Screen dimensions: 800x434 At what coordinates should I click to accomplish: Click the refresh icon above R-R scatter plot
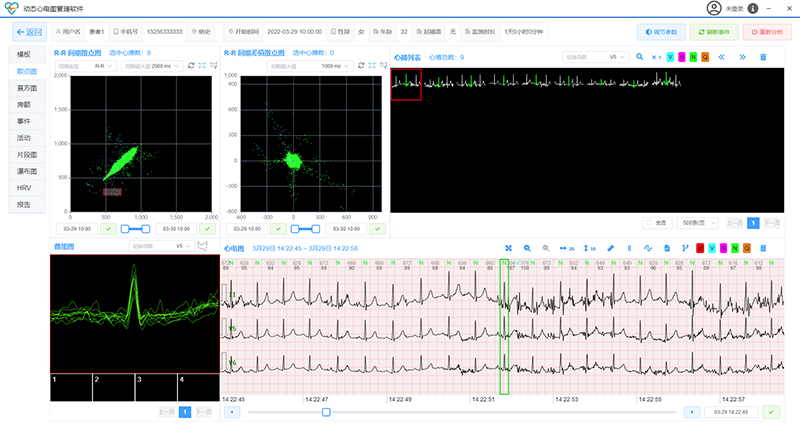click(192, 66)
